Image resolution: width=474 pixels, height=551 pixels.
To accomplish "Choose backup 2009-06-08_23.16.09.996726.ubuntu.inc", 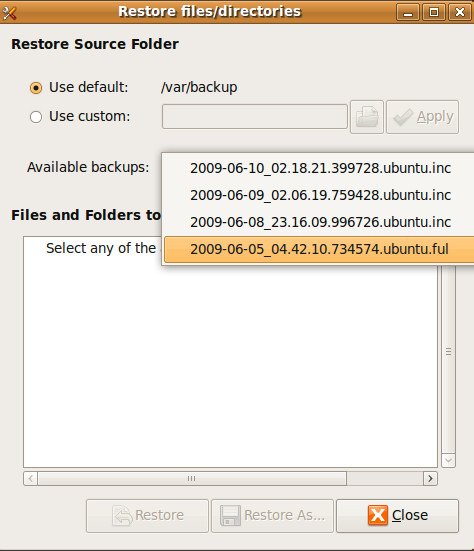I will point(319,222).
